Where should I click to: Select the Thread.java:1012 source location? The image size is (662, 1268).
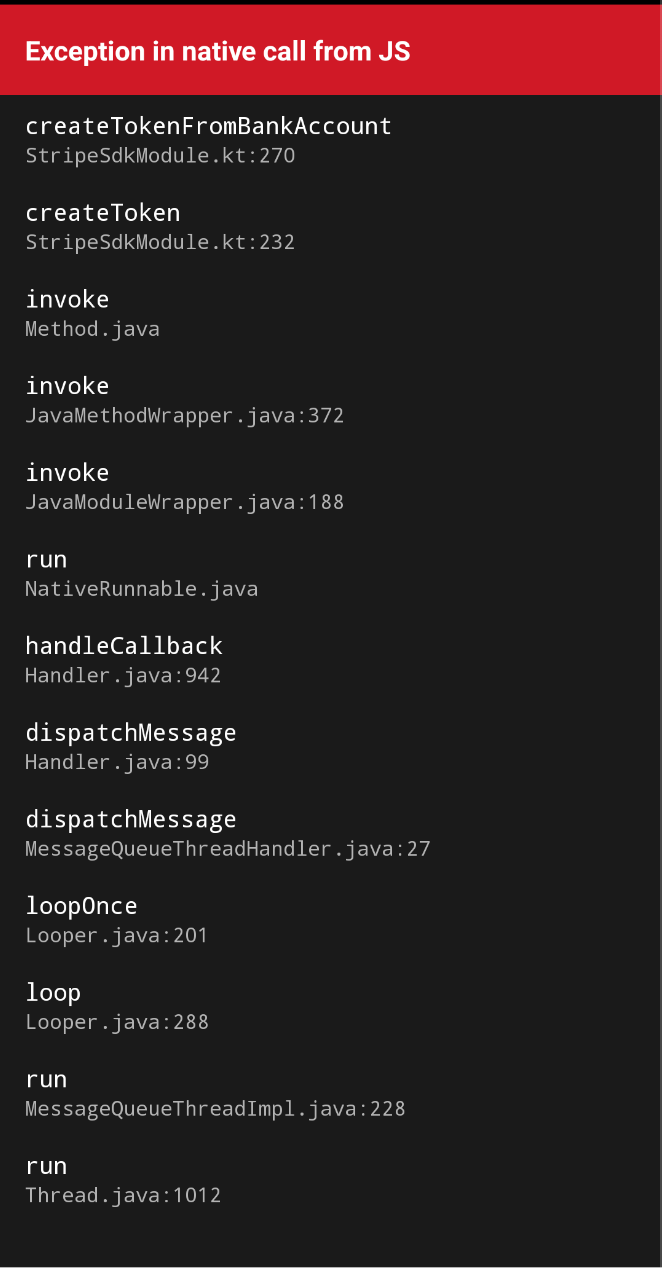click(123, 1196)
